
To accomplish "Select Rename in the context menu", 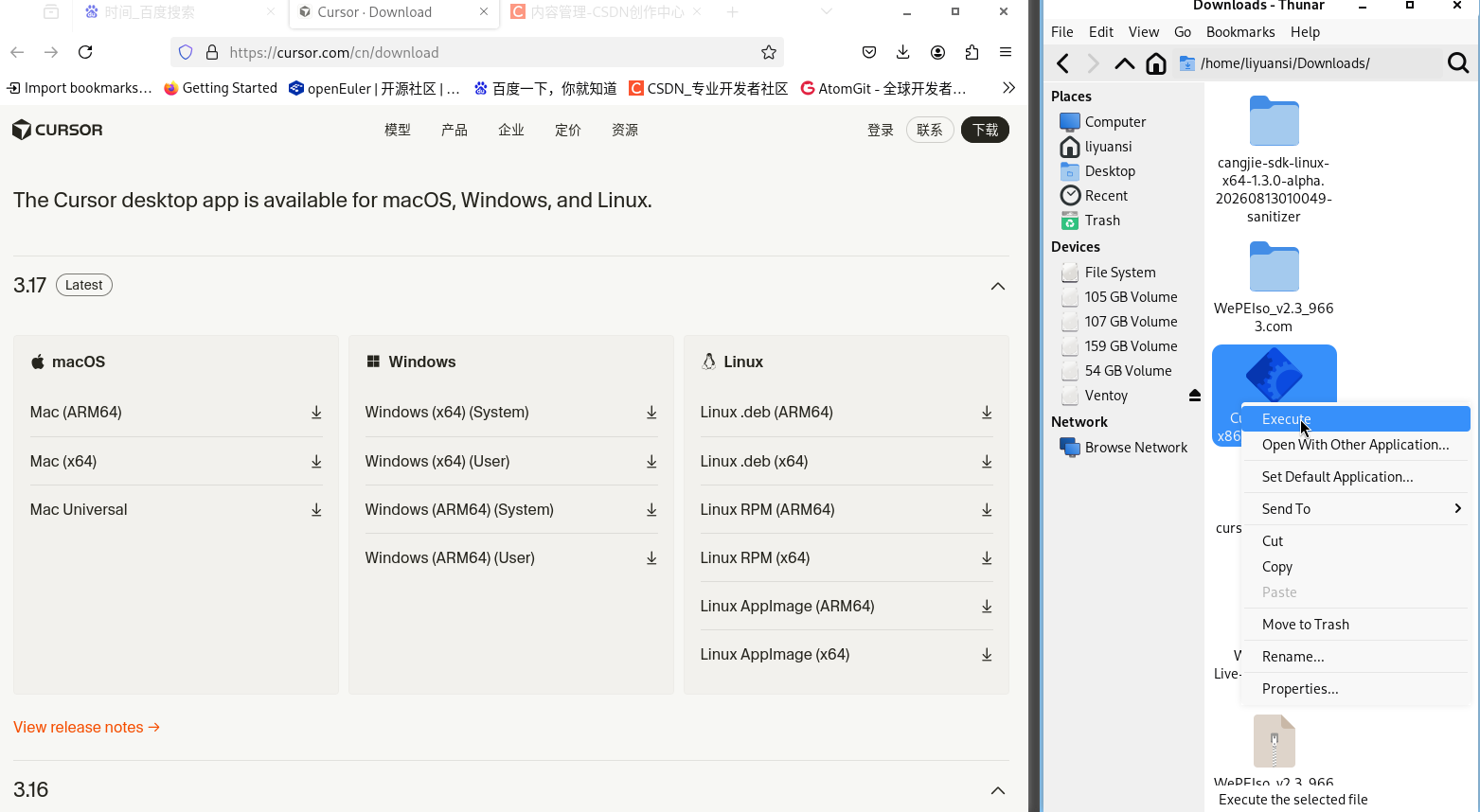I will (x=1356, y=657).
